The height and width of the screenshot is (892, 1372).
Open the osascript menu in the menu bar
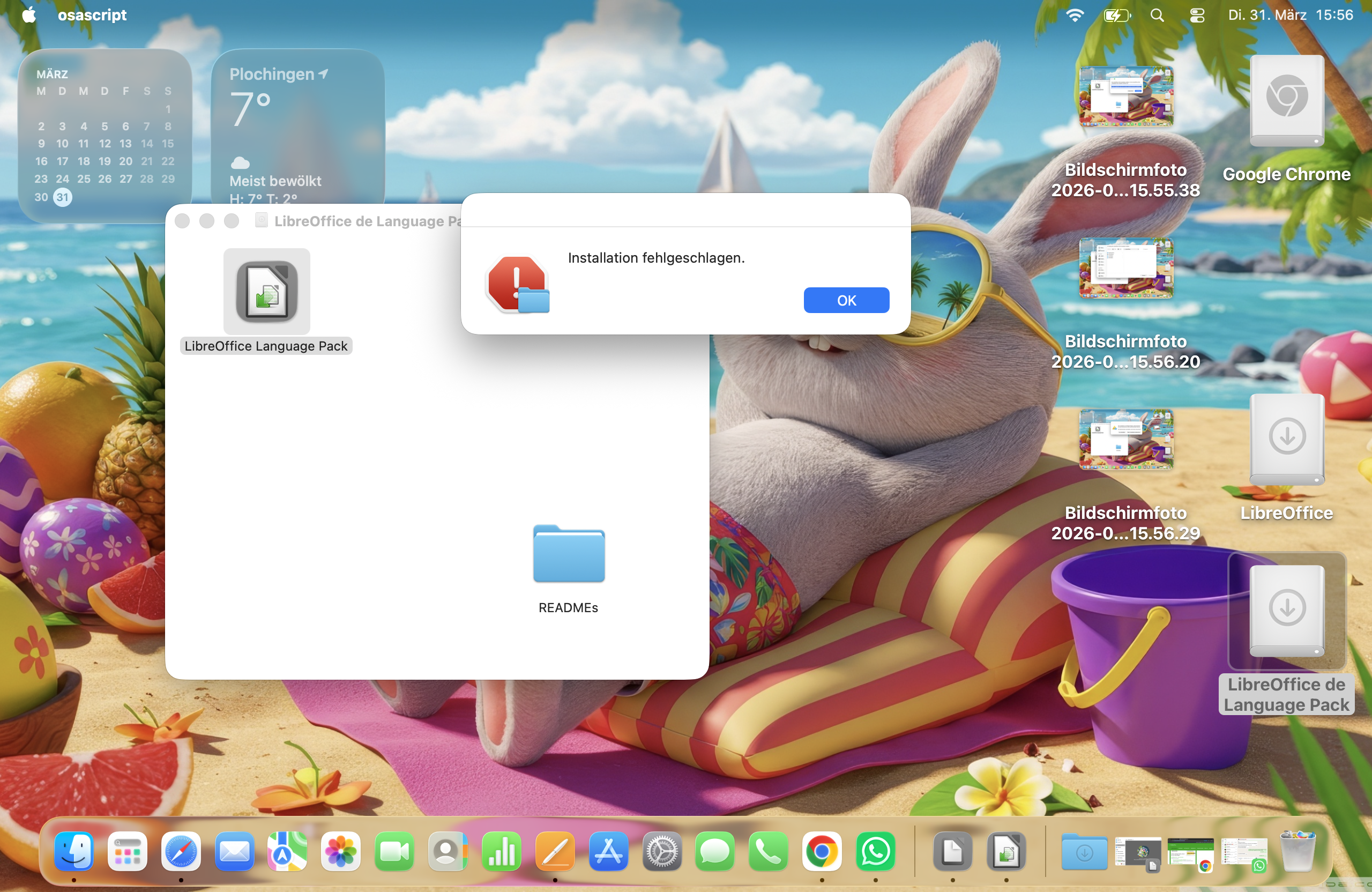[x=92, y=15]
